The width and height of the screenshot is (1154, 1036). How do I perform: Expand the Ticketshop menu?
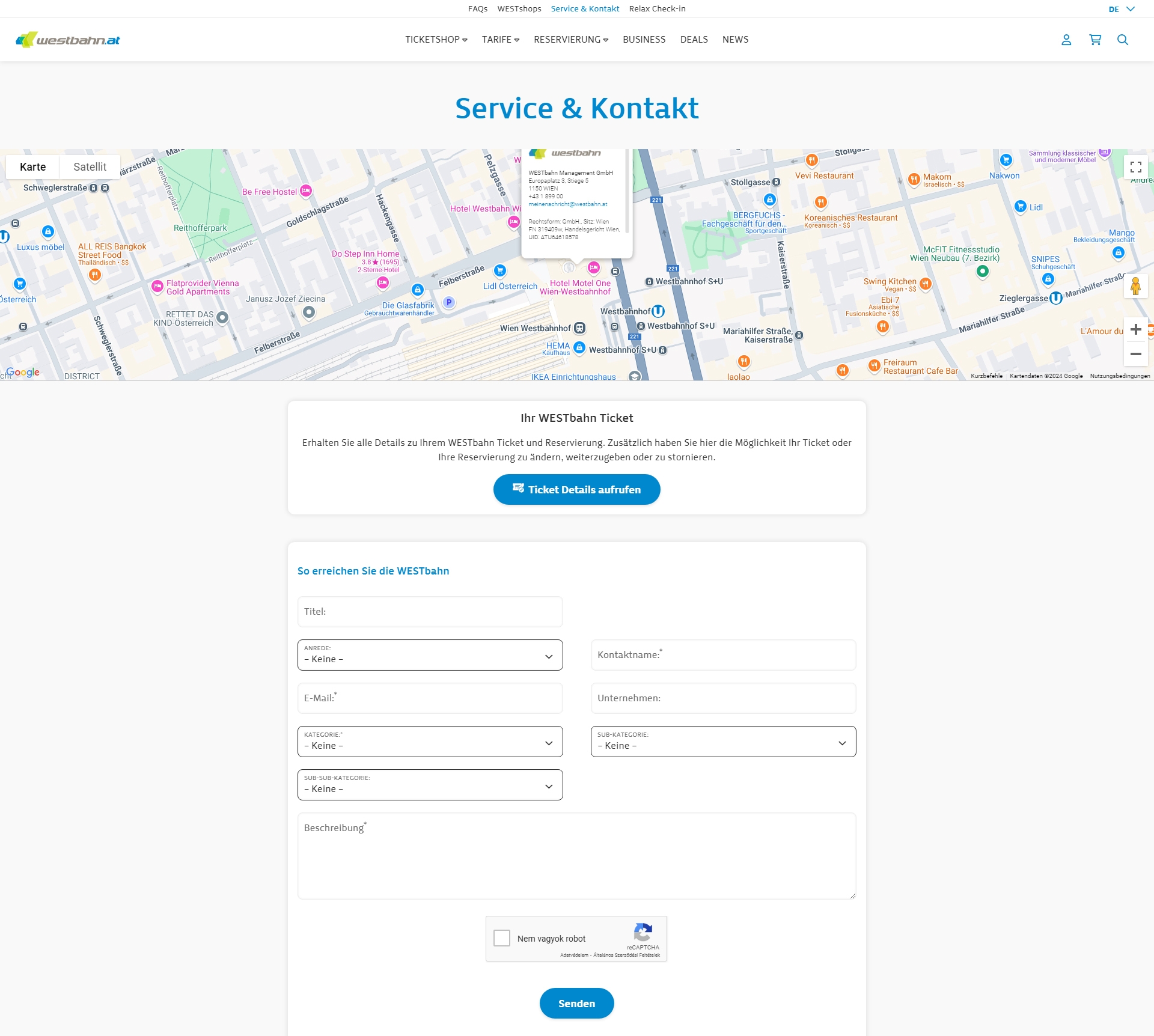point(436,40)
